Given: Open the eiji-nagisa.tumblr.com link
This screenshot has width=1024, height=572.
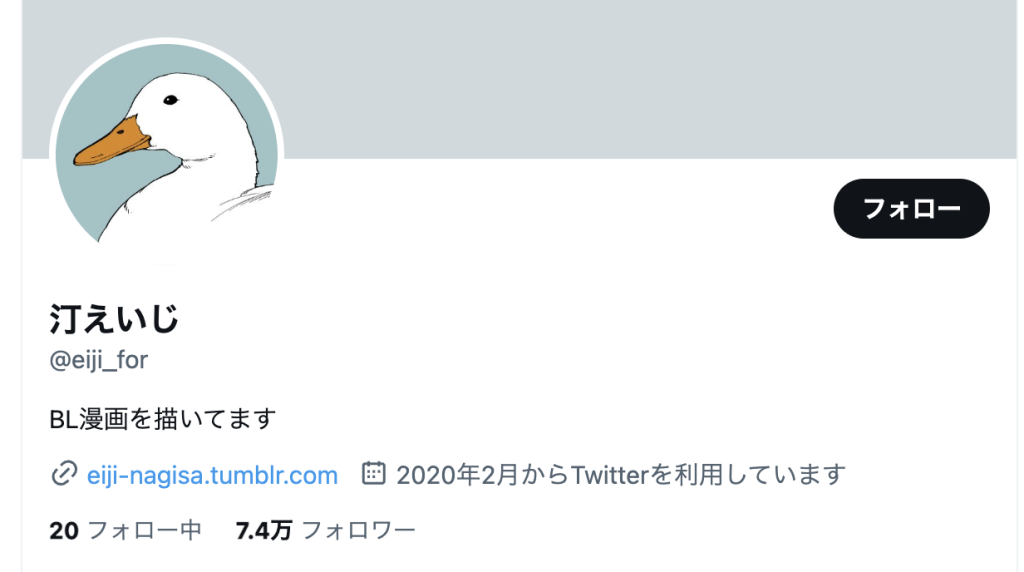Looking at the screenshot, I should (212, 475).
